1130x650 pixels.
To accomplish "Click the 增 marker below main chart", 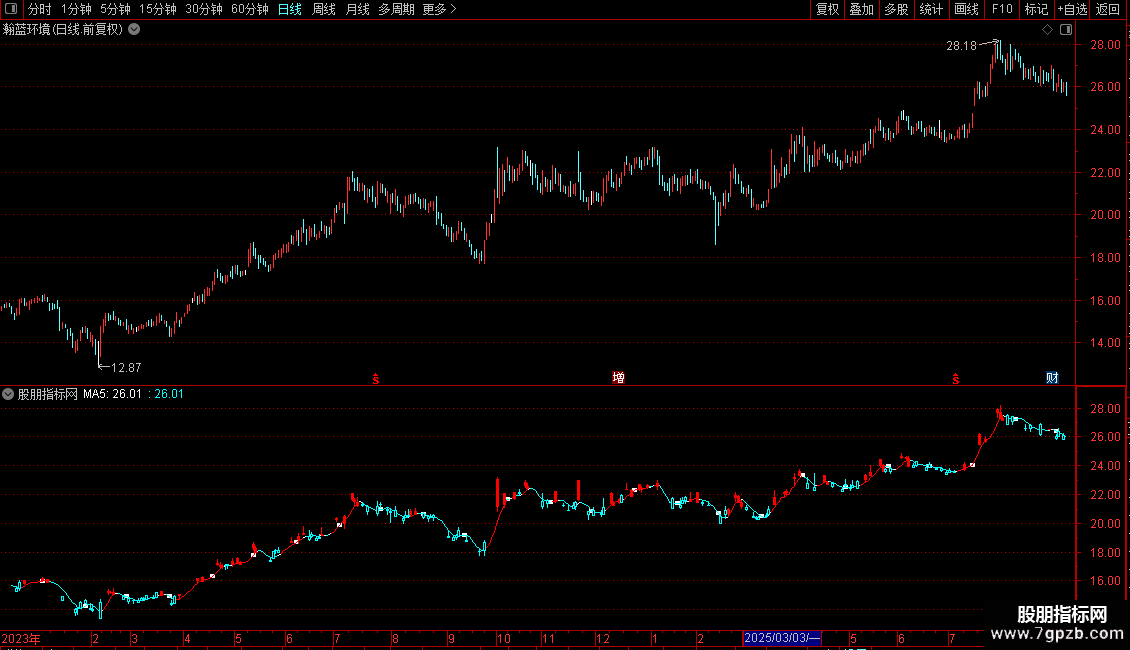I will [x=618, y=378].
